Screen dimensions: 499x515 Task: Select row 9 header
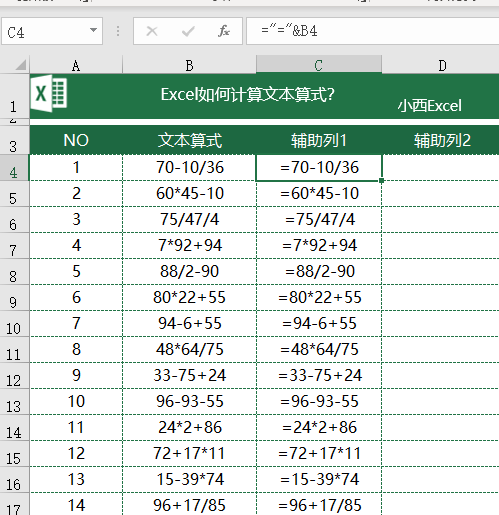click(14, 298)
